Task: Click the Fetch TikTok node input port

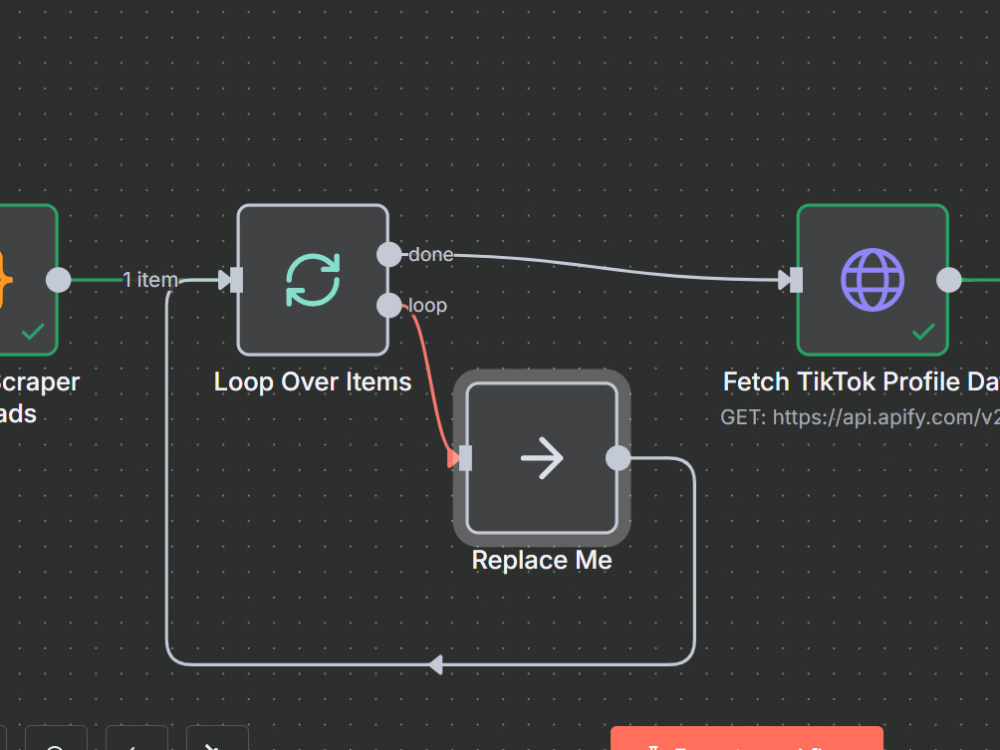Action: [797, 280]
